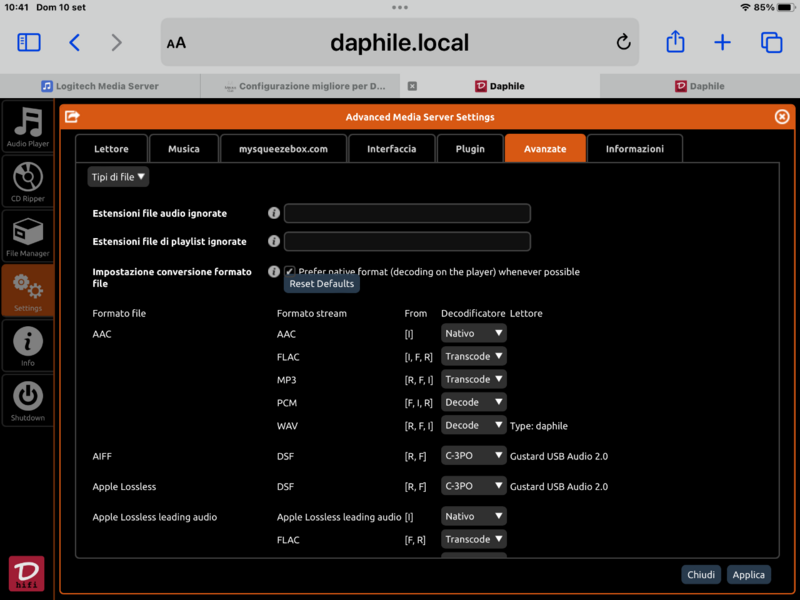Image resolution: width=800 pixels, height=600 pixels.
Task: Click the Applica button
Action: click(748, 574)
